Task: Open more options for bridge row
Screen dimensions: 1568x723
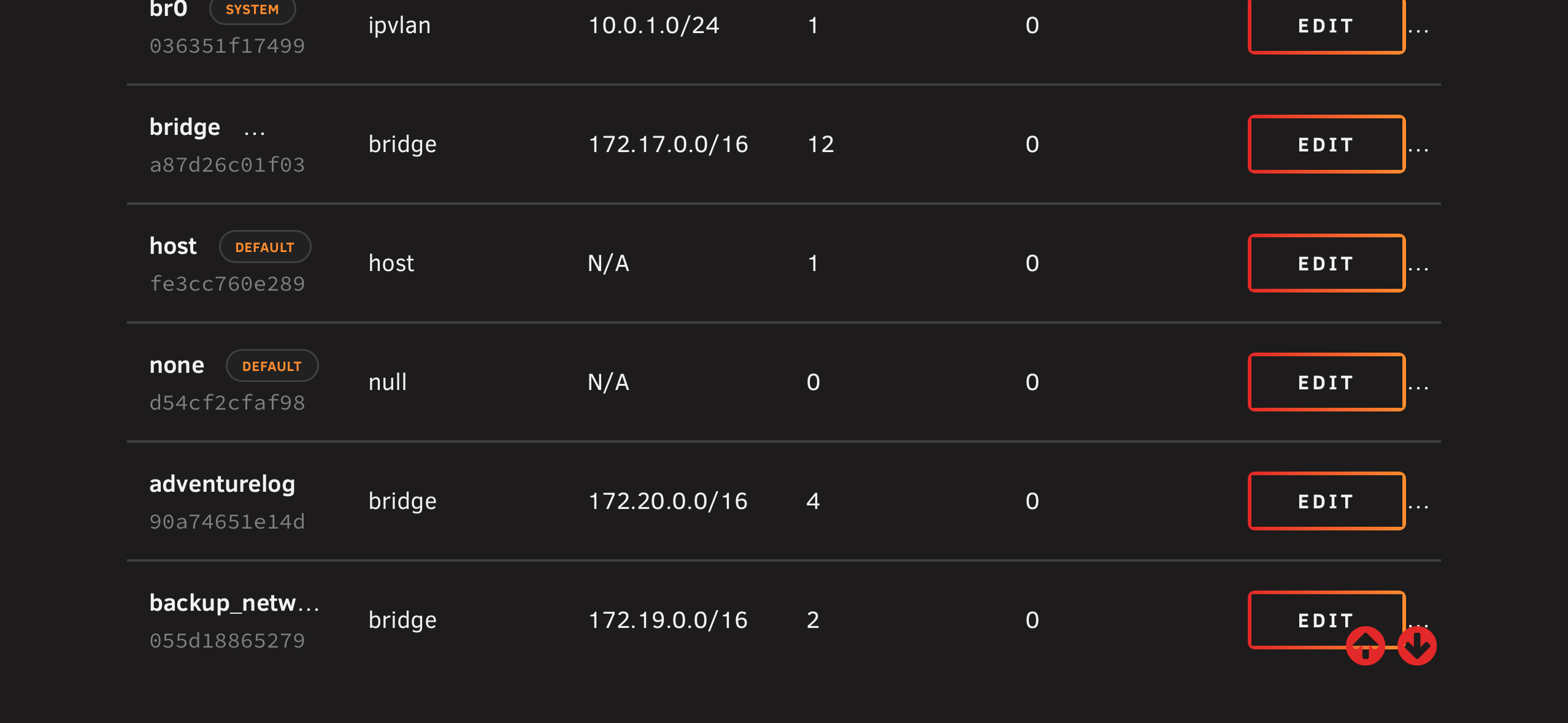Action: [1418, 148]
